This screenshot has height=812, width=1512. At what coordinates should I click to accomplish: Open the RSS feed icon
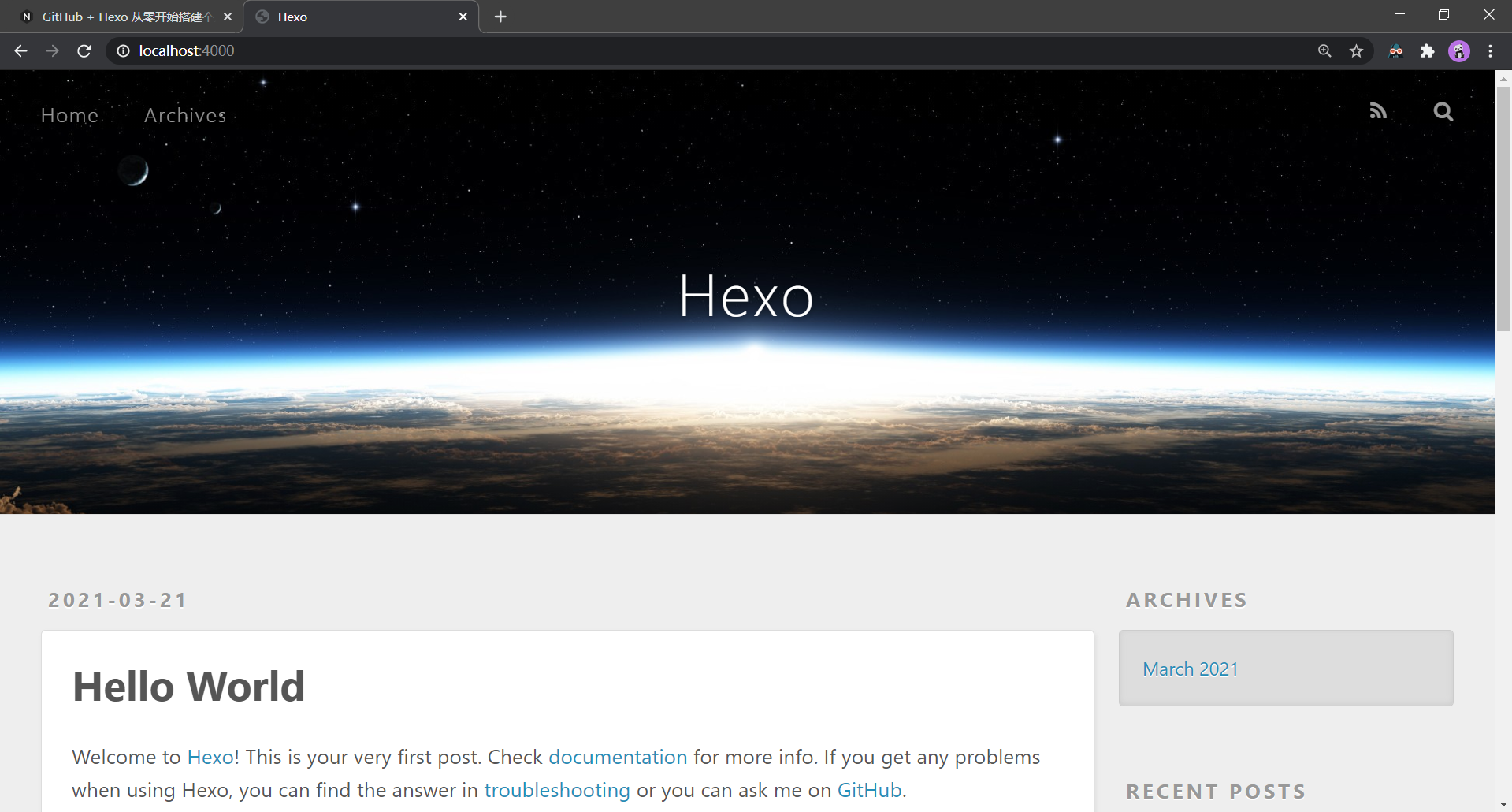pos(1378,111)
